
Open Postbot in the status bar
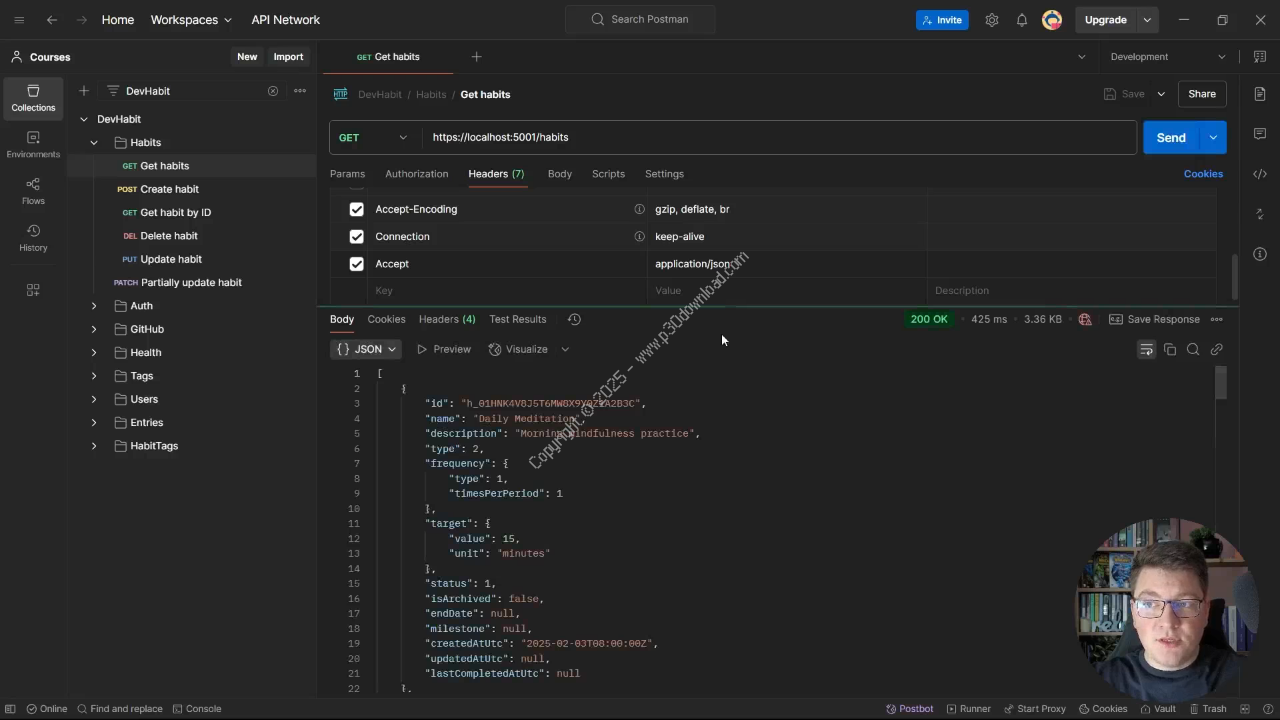click(910, 709)
